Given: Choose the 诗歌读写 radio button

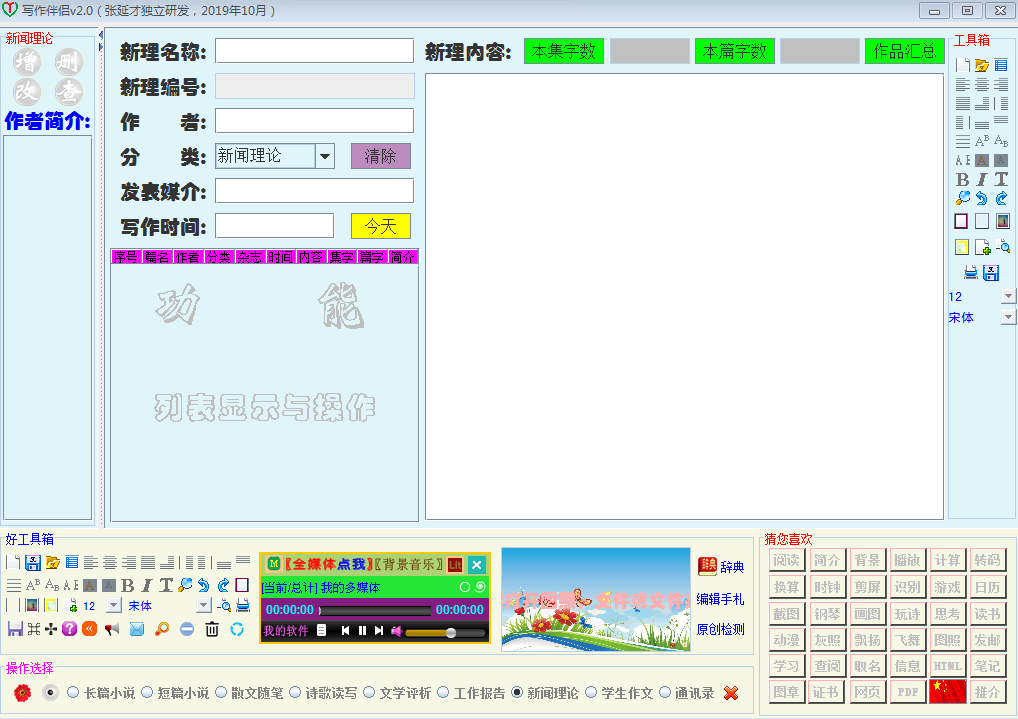Looking at the screenshot, I should 295,693.
